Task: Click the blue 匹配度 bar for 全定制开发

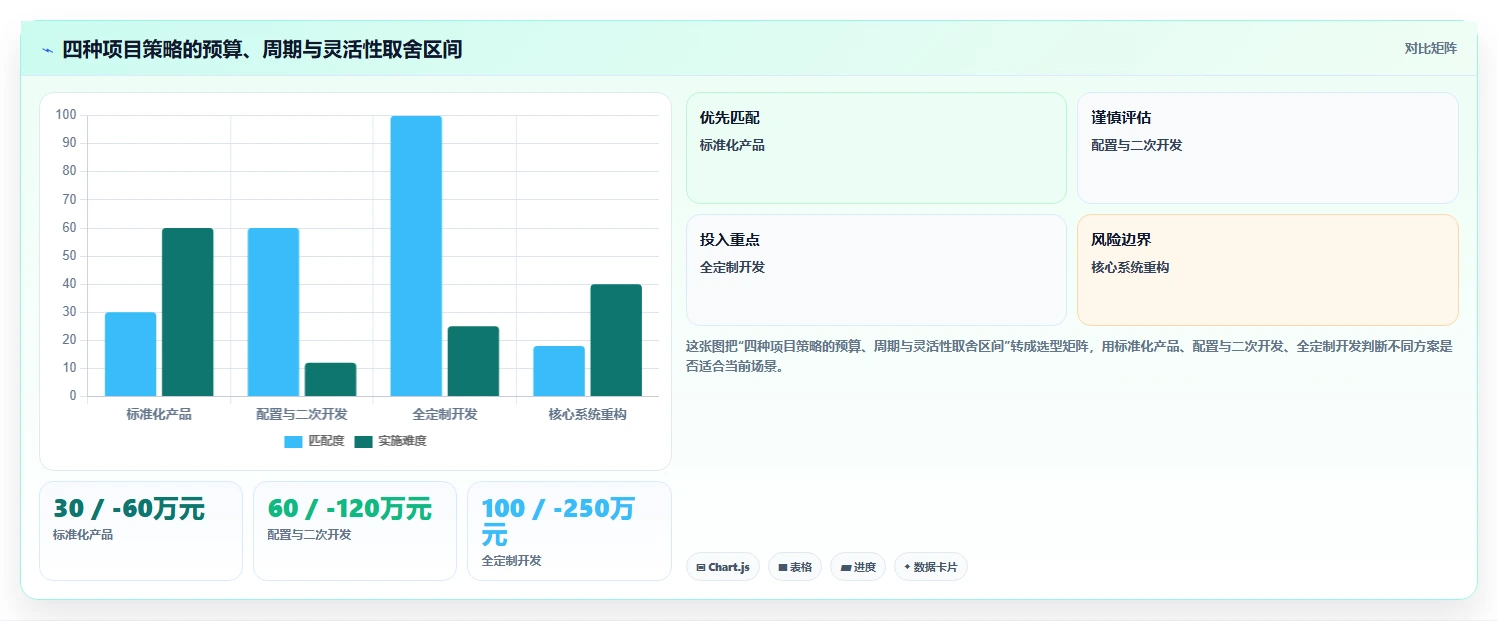Action: click(x=416, y=256)
